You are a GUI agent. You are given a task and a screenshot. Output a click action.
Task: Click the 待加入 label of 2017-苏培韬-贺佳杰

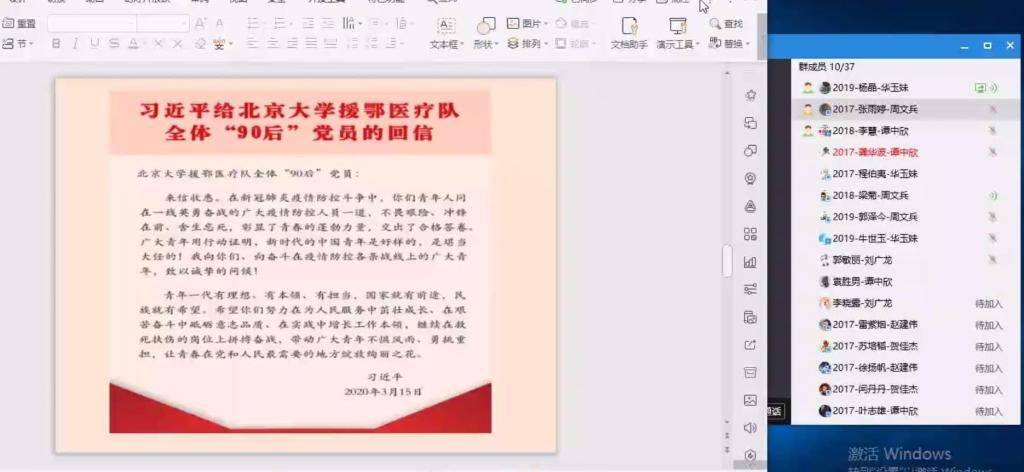pyautogui.click(x=988, y=347)
